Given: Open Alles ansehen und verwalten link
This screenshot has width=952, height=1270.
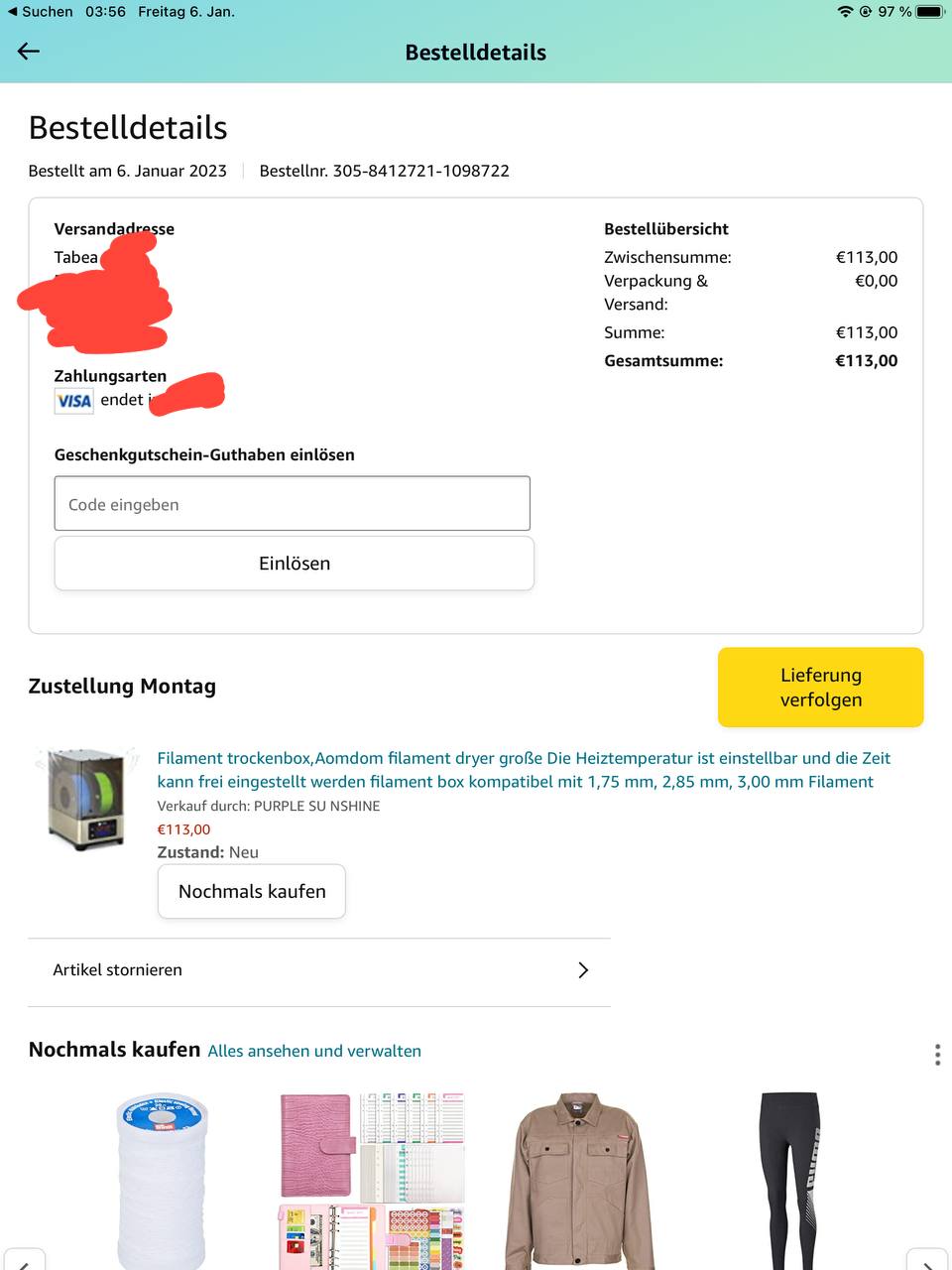Looking at the screenshot, I should (x=314, y=1051).
